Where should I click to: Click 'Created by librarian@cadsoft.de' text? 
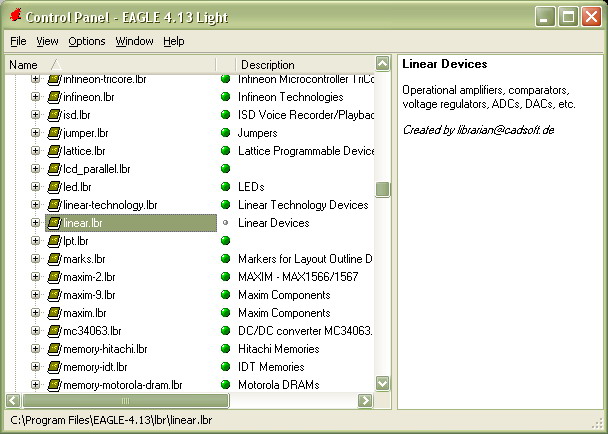(x=478, y=130)
